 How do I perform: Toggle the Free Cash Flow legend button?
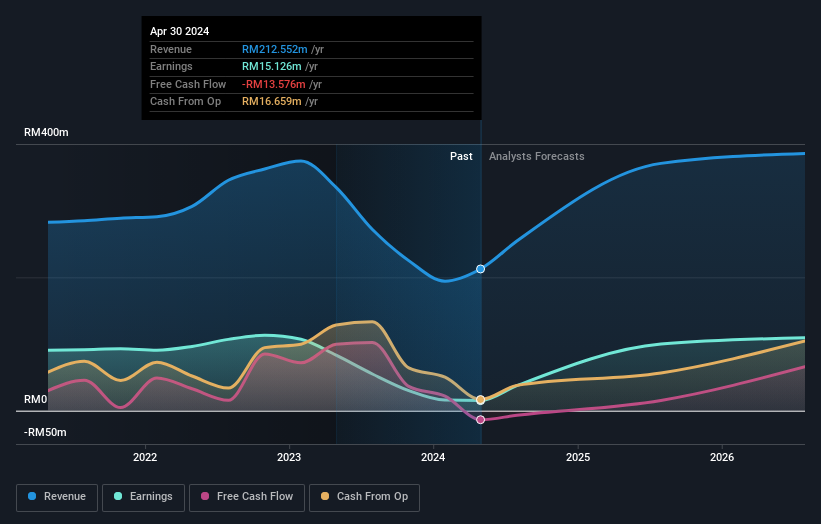click(247, 497)
